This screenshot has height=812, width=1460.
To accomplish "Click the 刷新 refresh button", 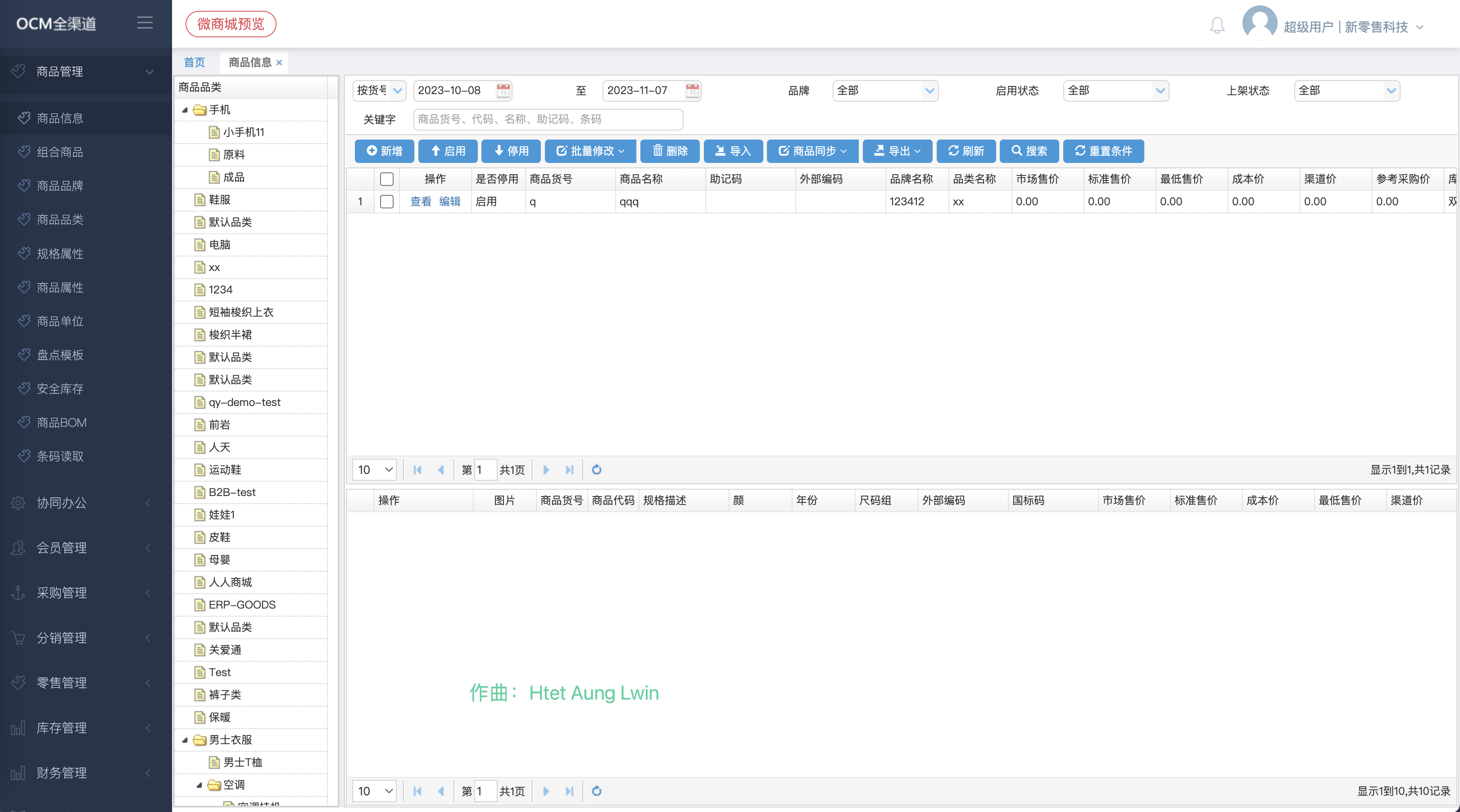I will (966, 151).
